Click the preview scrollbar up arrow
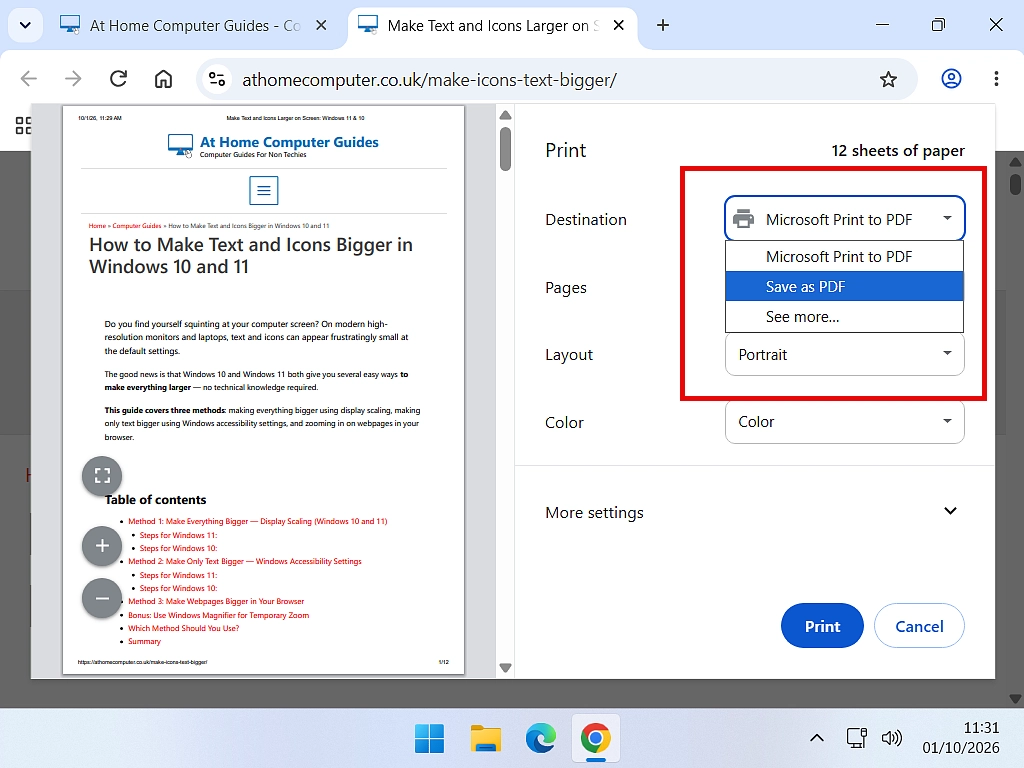Image resolution: width=1024 pixels, height=768 pixels. point(505,116)
